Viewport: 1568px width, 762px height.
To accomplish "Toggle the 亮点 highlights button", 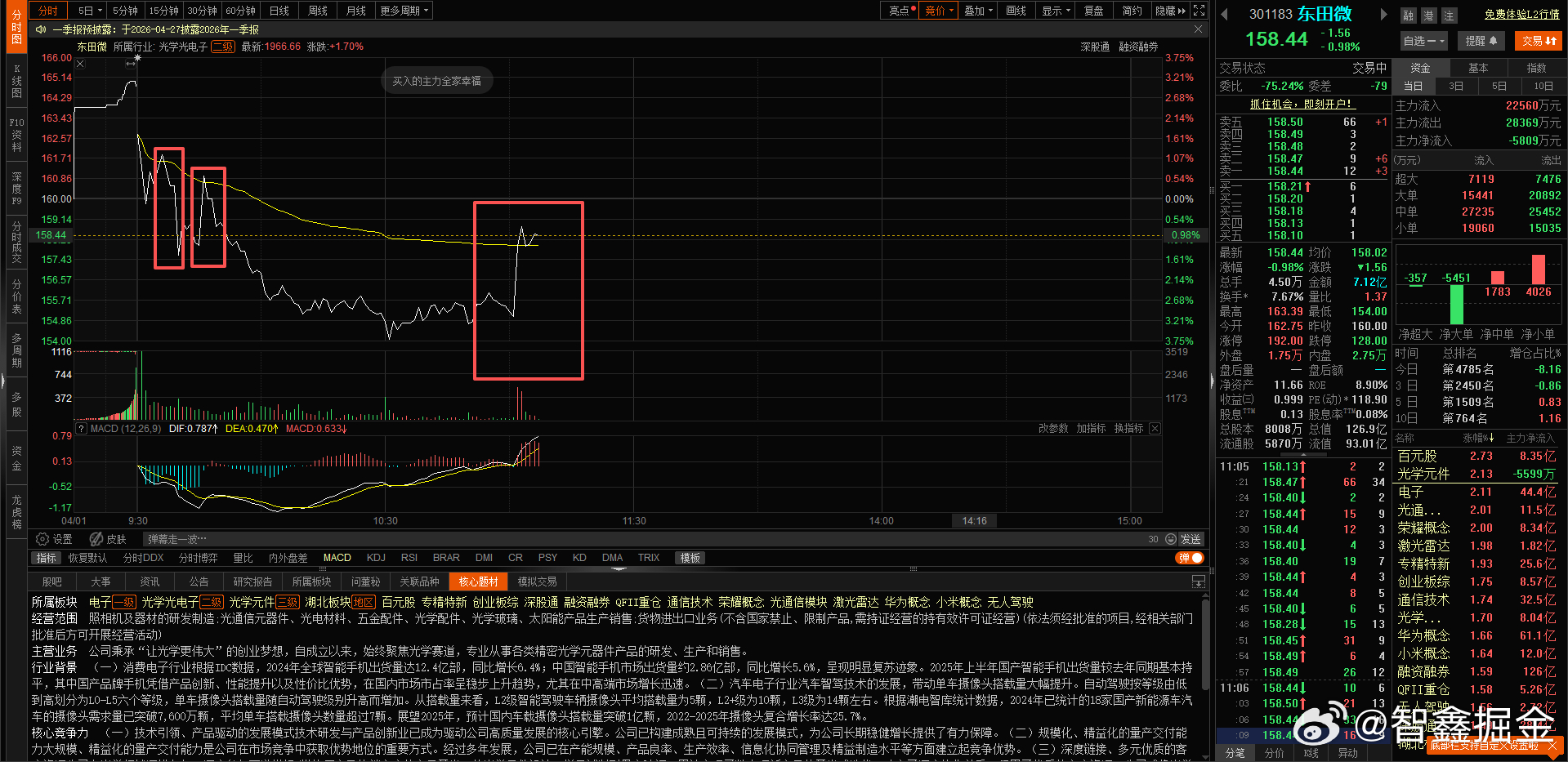I will point(900,11).
